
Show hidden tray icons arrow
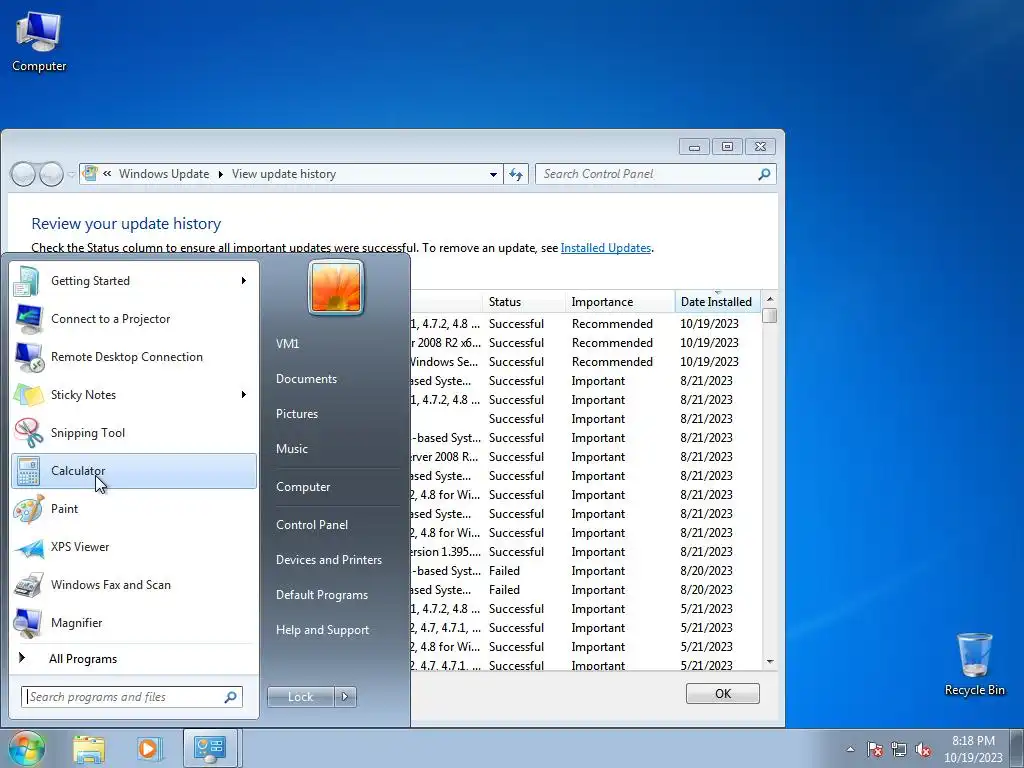pyautogui.click(x=850, y=749)
